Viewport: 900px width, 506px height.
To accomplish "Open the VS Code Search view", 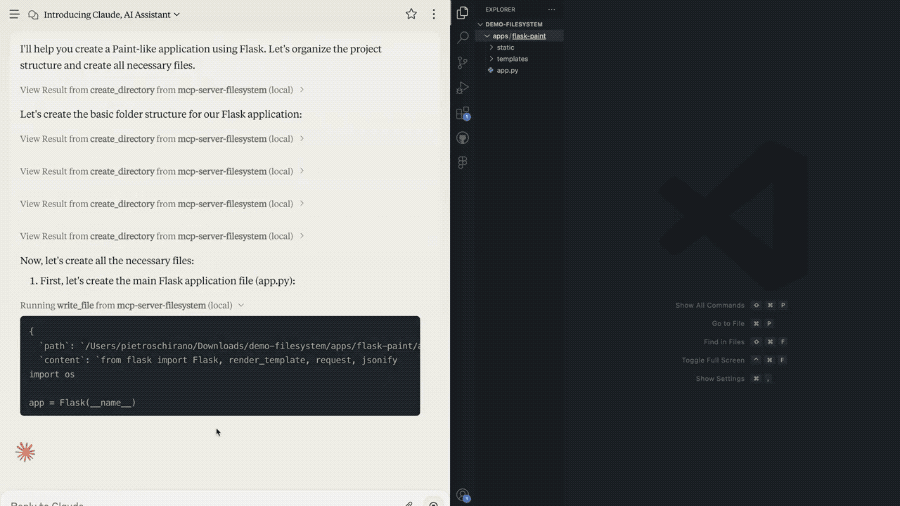I will tap(463, 38).
